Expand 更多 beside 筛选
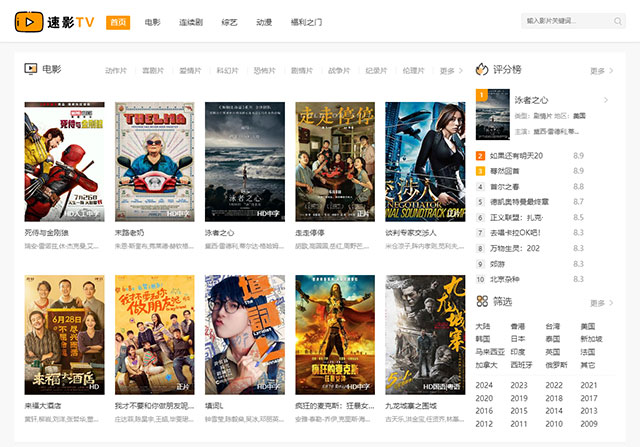This screenshot has height=447, width=640. pyautogui.click(x=601, y=303)
